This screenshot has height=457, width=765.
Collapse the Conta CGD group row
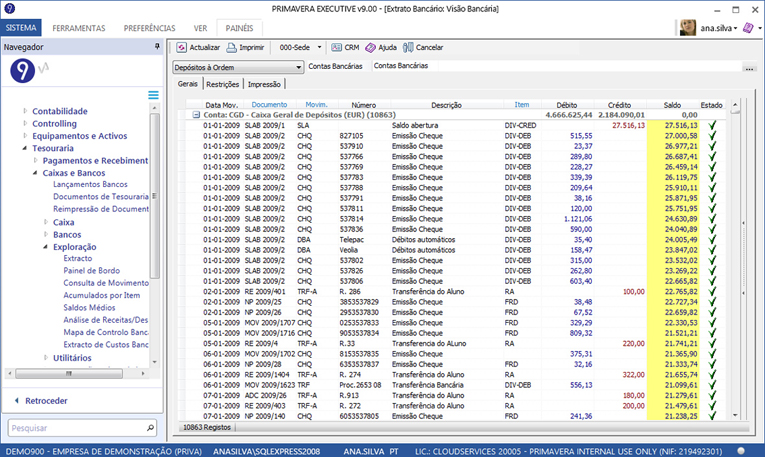click(x=196, y=115)
